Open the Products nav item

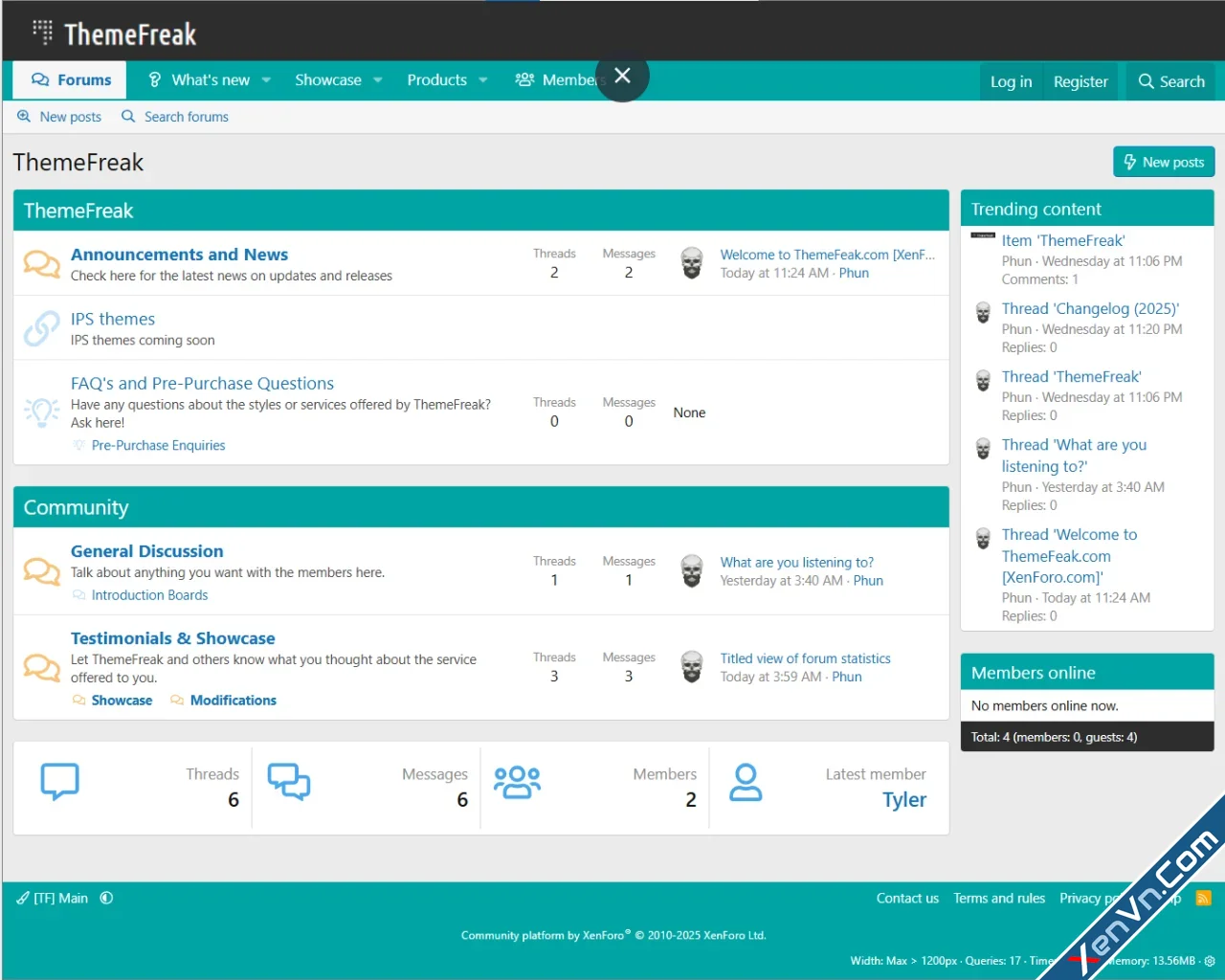click(x=437, y=80)
